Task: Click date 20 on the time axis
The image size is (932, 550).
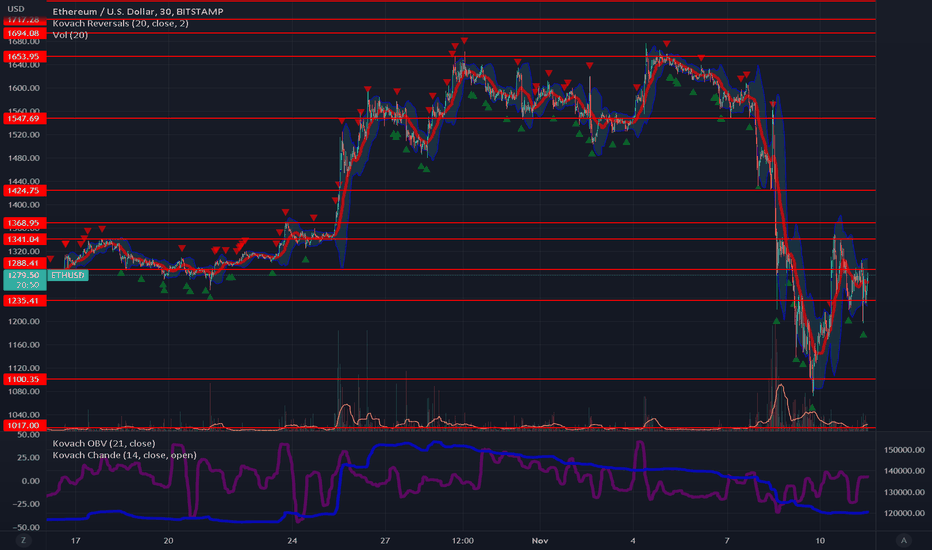Action: coord(168,540)
